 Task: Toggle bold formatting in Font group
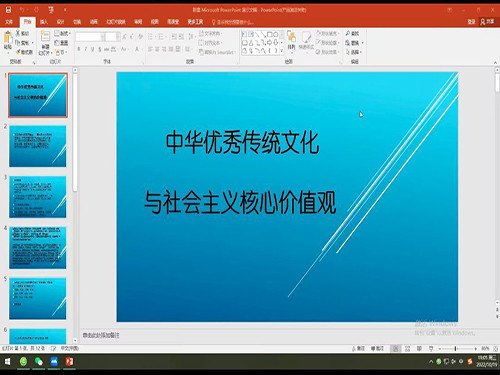pyautogui.click(x=79, y=49)
